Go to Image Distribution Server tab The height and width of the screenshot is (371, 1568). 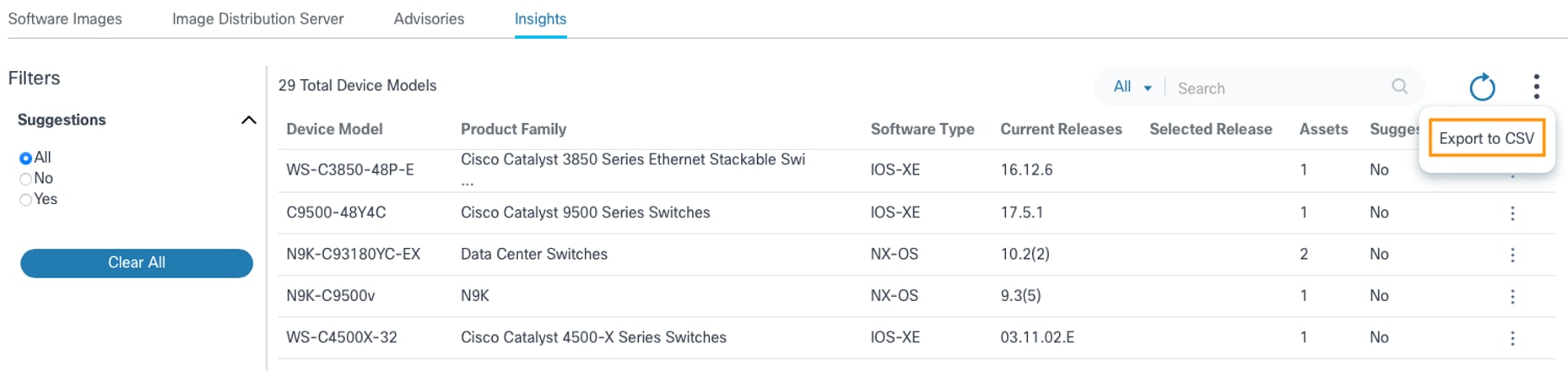click(x=257, y=19)
